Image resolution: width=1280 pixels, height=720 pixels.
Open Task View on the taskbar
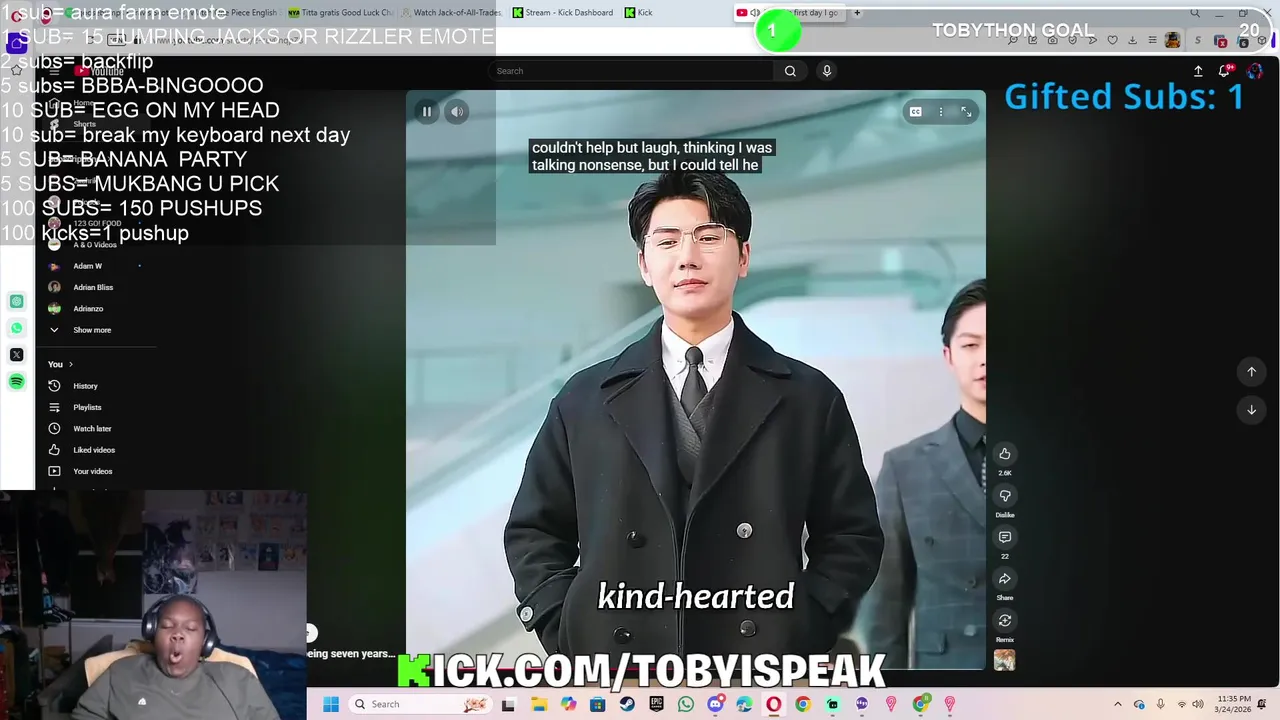click(508, 704)
